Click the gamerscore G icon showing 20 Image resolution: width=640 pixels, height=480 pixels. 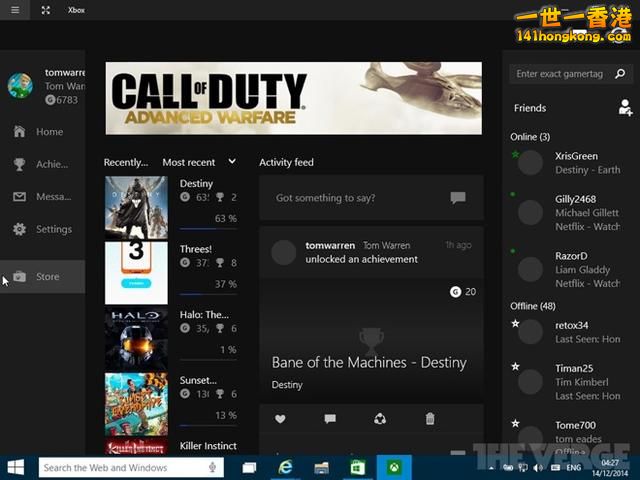coord(456,292)
